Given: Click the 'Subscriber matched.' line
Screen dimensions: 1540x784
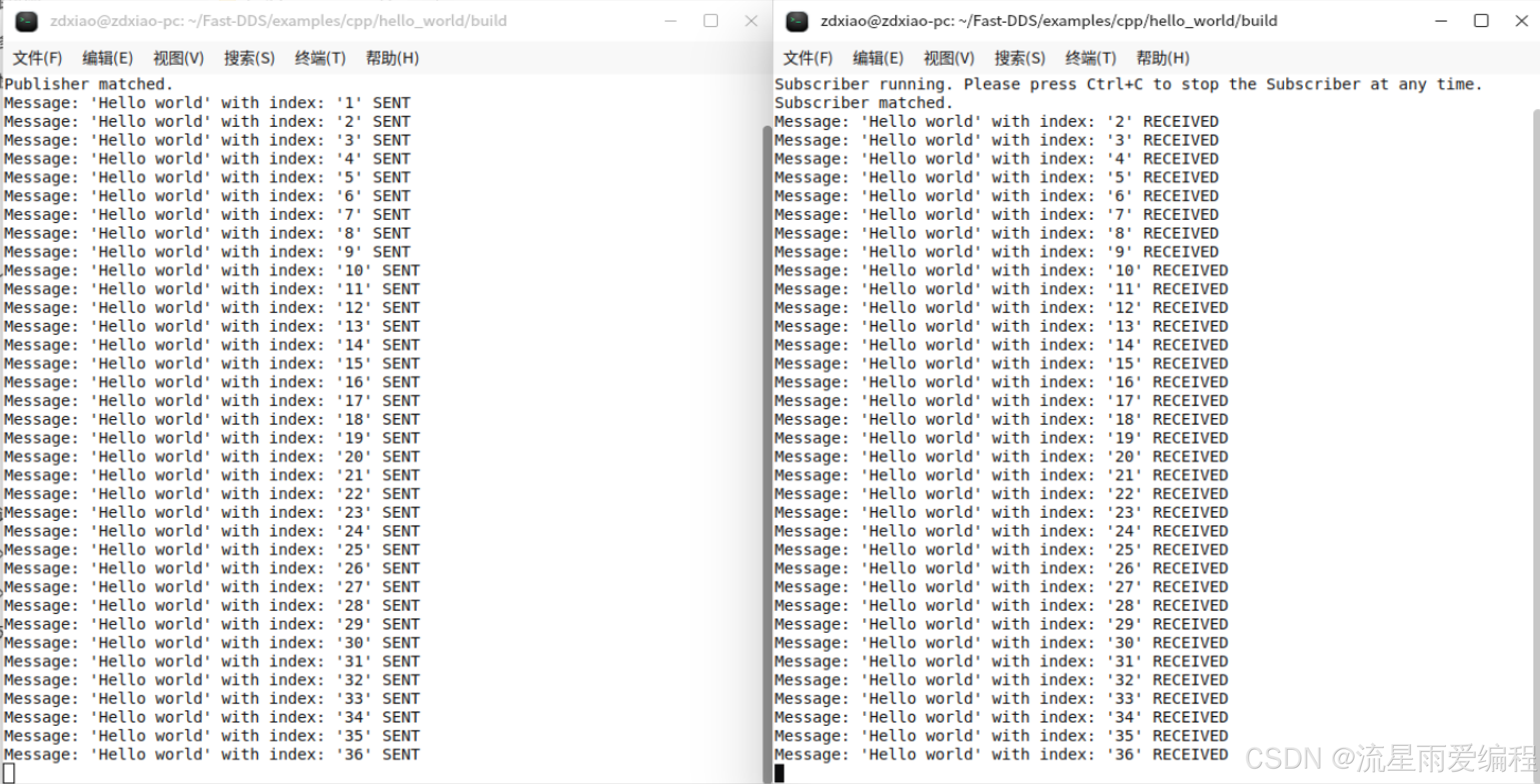Looking at the screenshot, I should pyautogui.click(x=864, y=103).
